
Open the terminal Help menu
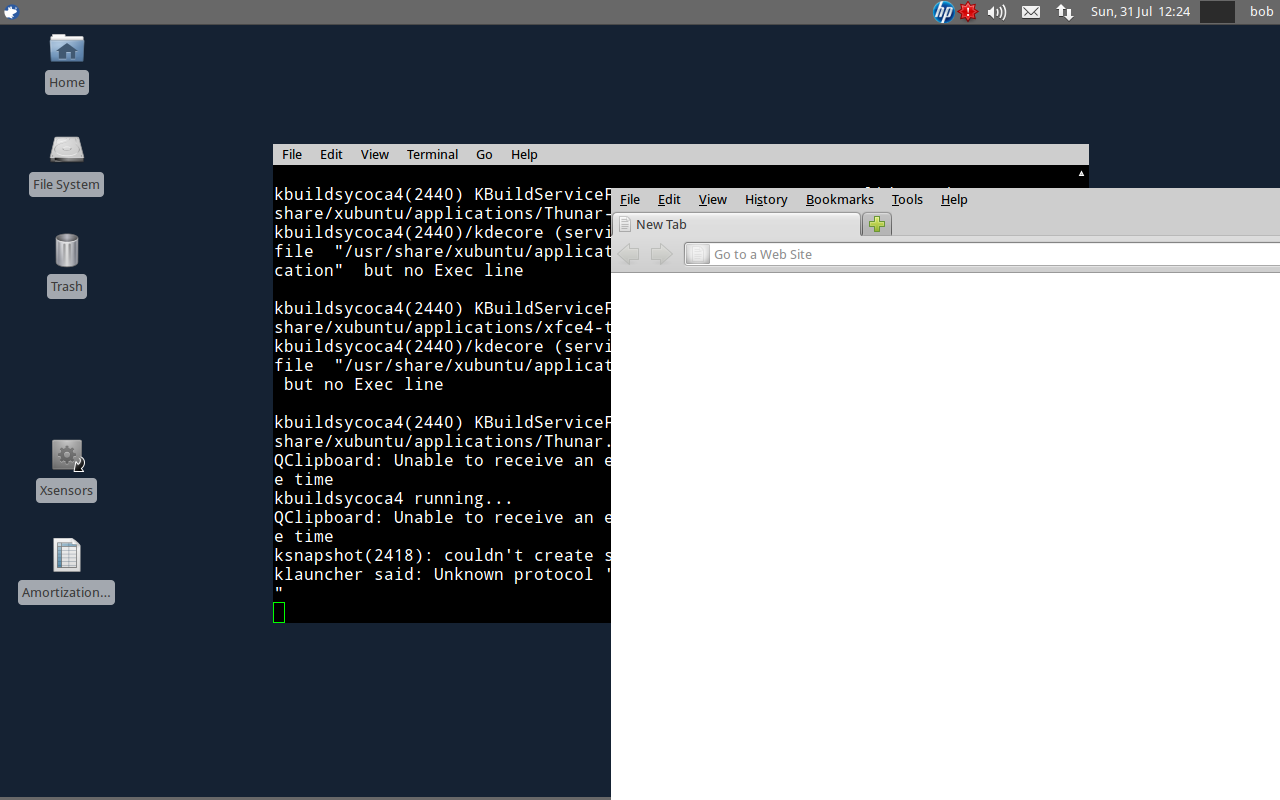tap(524, 154)
